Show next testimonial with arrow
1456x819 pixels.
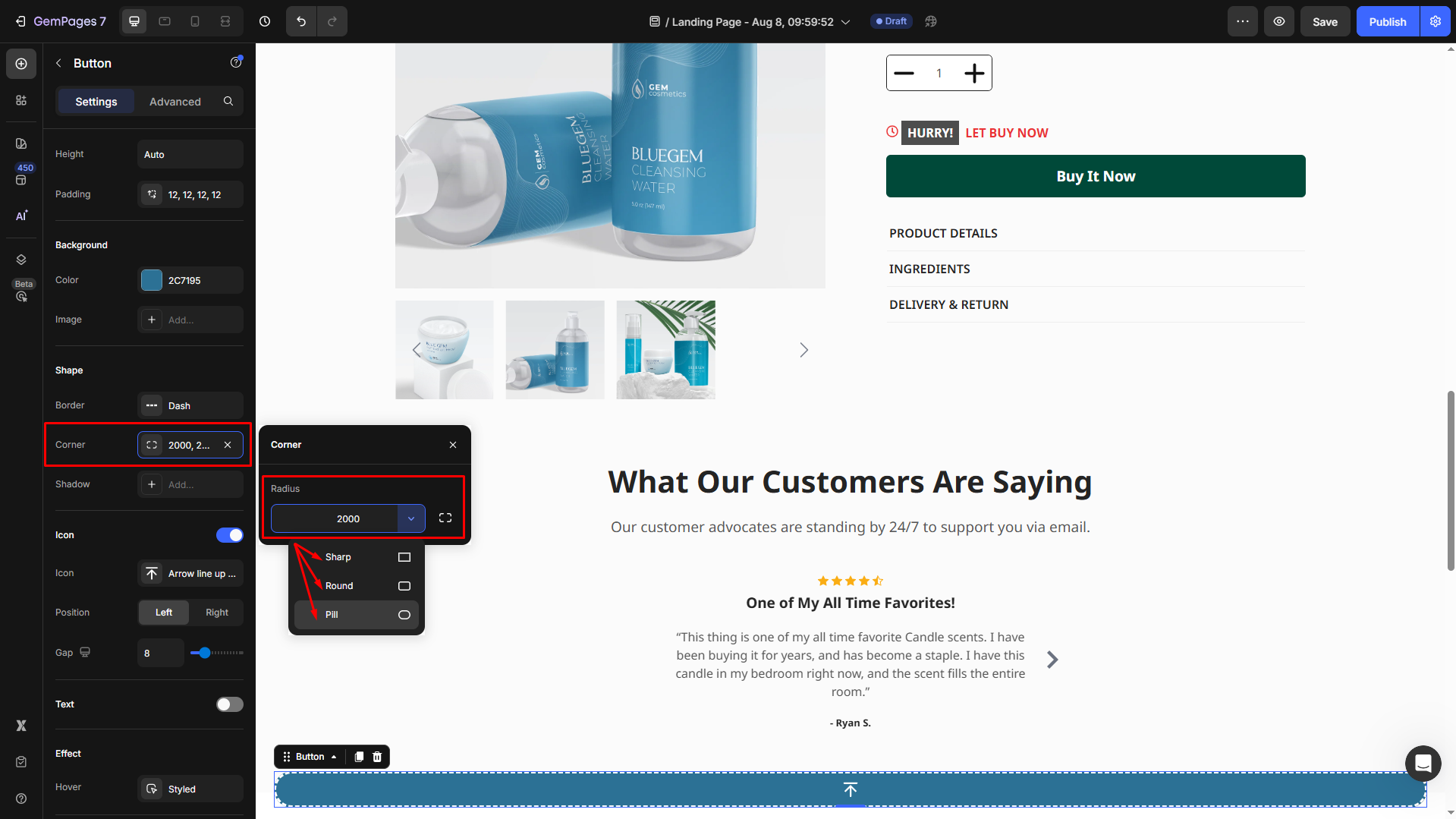pos(1052,660)
